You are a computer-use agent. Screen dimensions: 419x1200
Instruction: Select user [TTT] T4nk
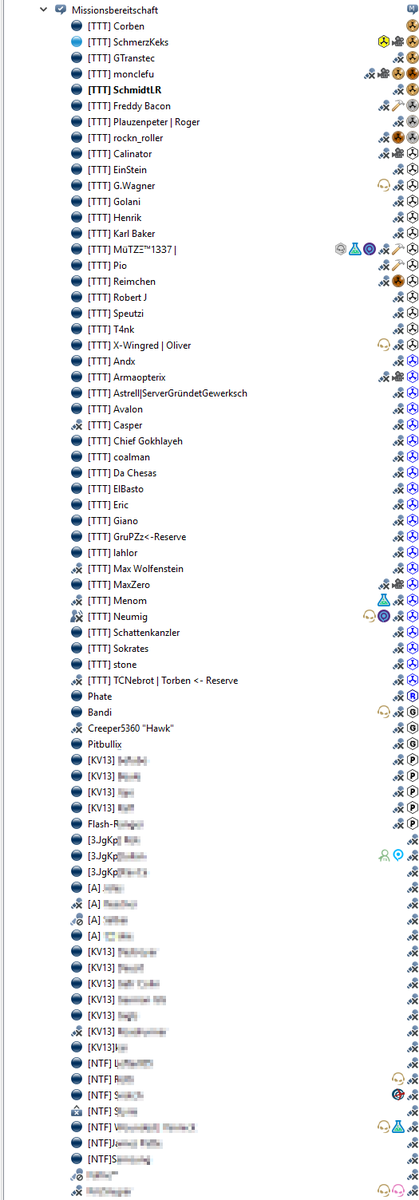pos(112,330)
